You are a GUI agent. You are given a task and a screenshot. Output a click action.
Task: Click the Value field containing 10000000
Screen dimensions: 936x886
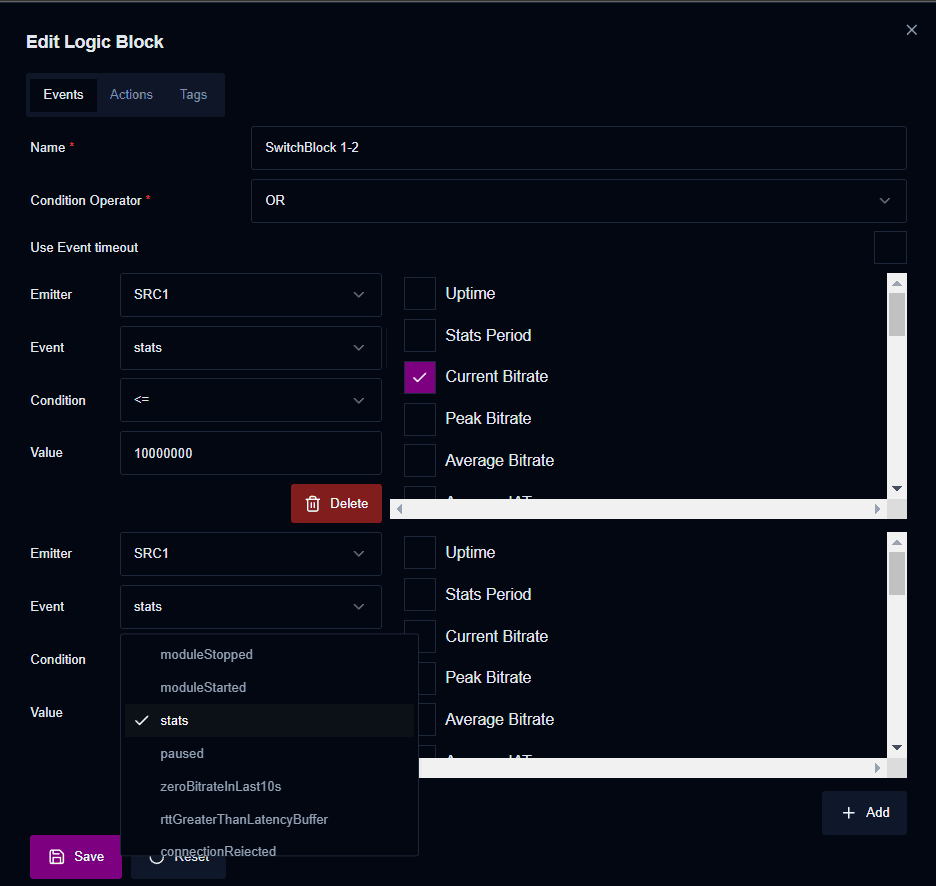(x=251, y=453)
